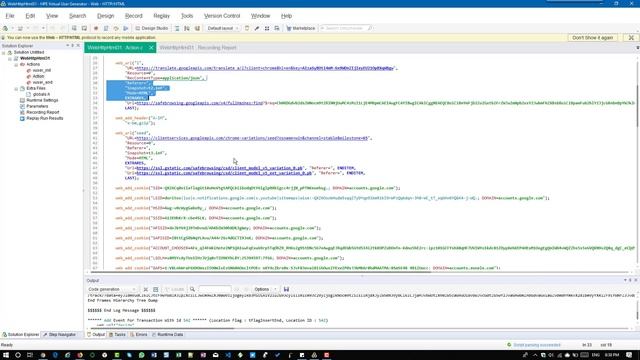Click the Solution Explorer bottom tab
Screen dimensions: 640x360
20,335
